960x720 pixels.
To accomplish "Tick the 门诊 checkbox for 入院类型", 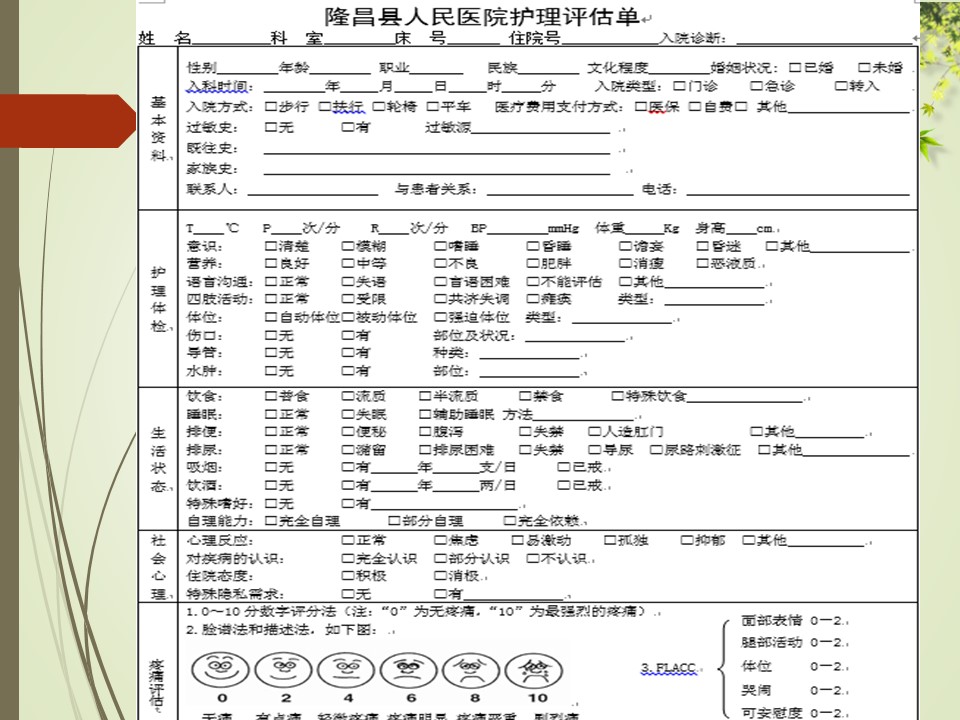I will pos(680,86).
